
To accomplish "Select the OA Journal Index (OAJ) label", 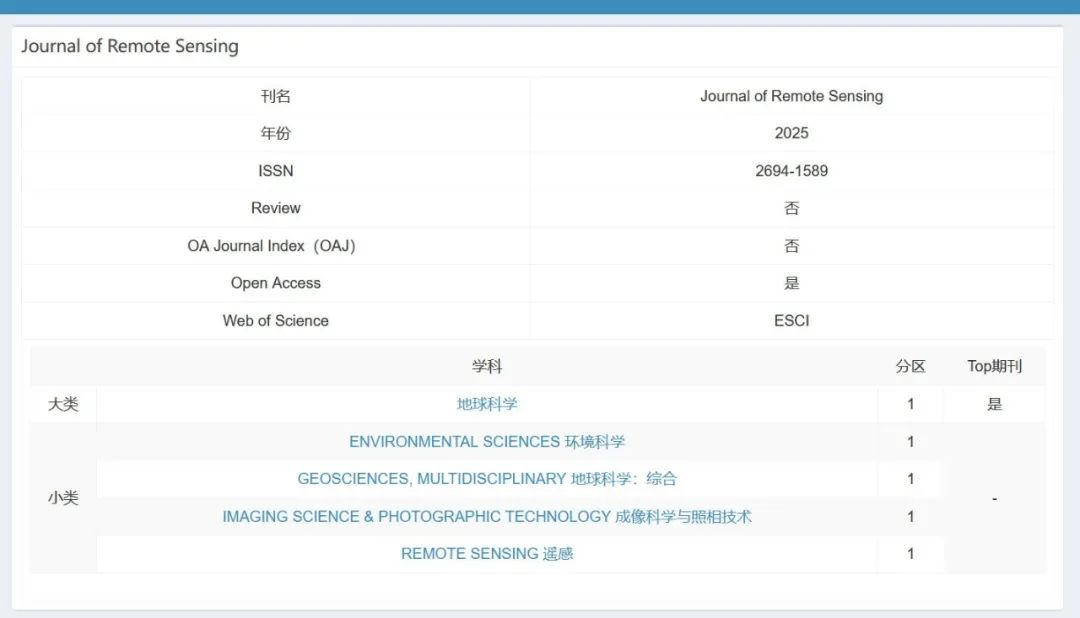I will coord(271,246).
